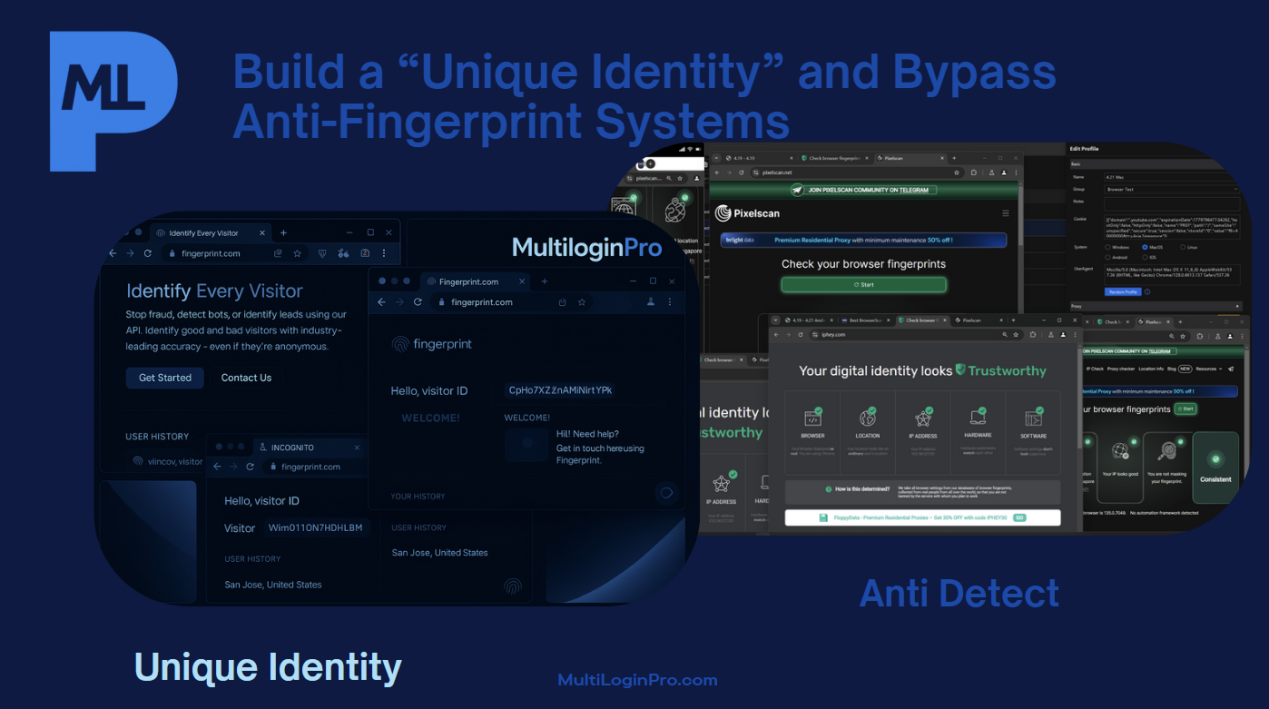Image resolution: width=1269 pixels, height=709 pixels.
Task: Click the pixelscan.net address bar
Action: [857, 172]
